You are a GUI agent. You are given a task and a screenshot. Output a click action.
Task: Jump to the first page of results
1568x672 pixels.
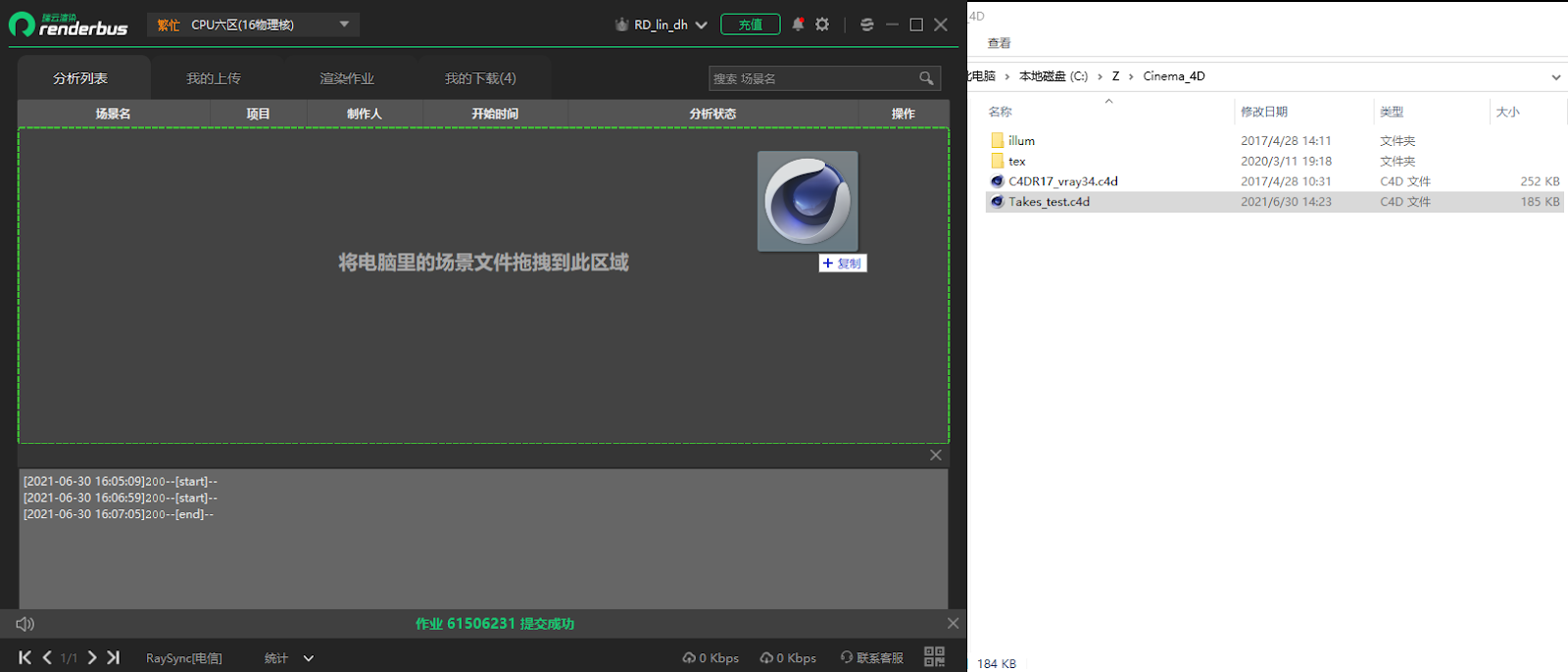click(25, 658)
